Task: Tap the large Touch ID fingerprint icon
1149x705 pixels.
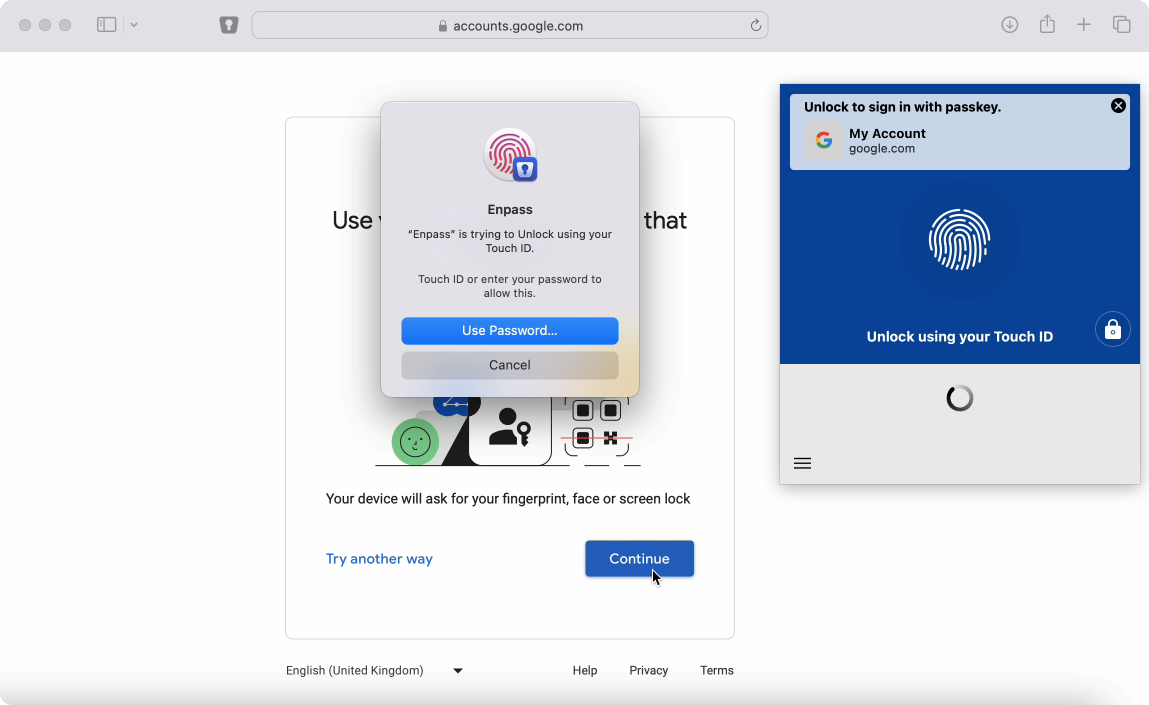Action: (x=959, y=240)
